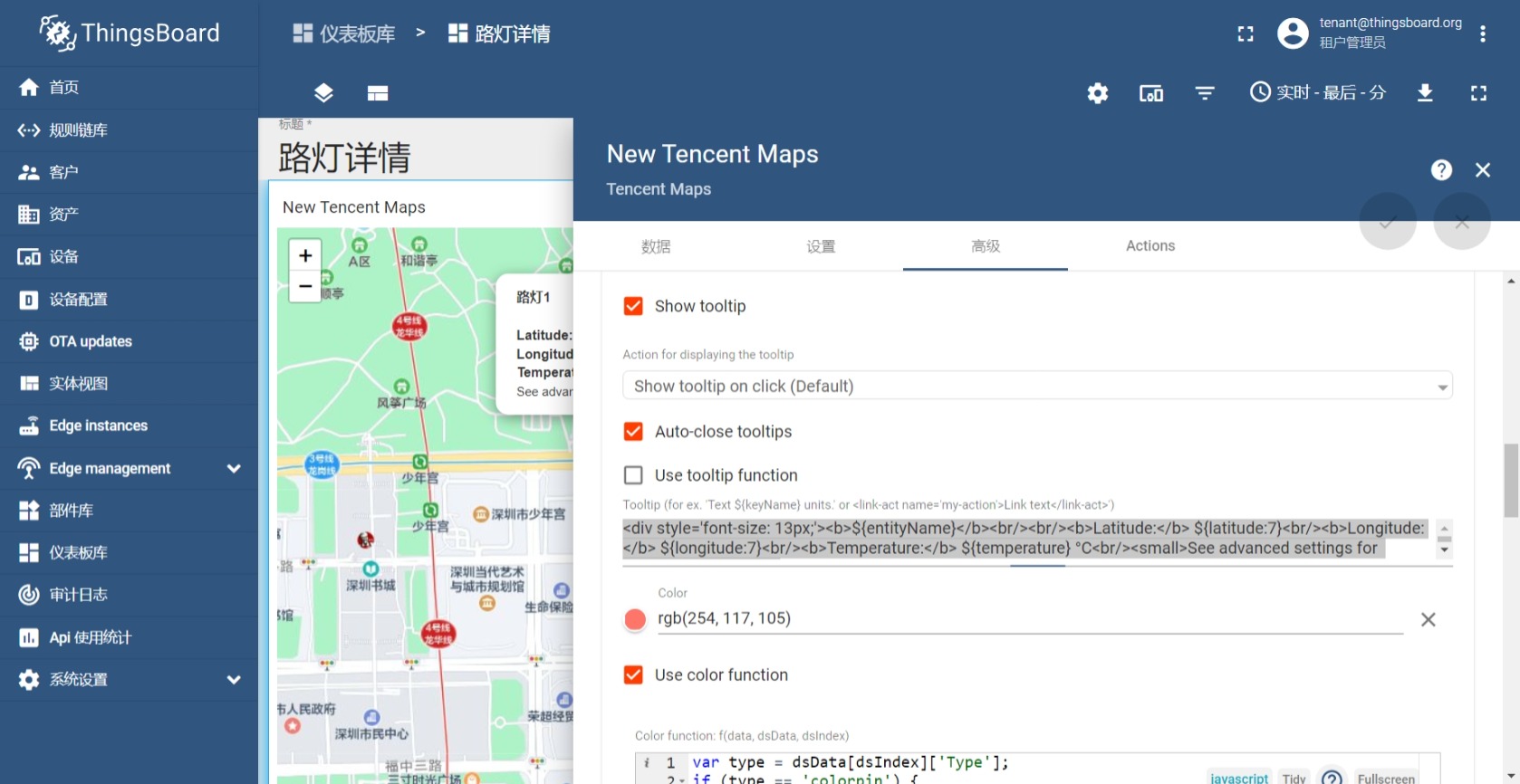This screenshot has width=1520, height=784.
Task: Open color function editor Fullscreen
Action: click(x=1386, y=778)
